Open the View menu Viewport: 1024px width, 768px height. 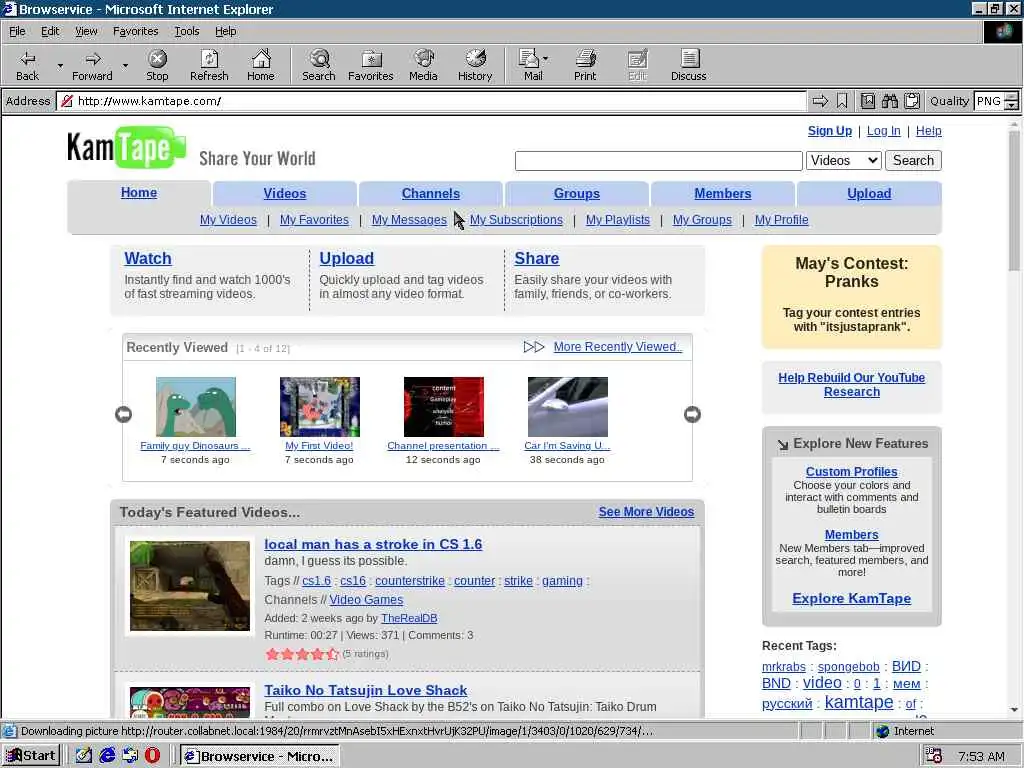[x=86, y=31]
